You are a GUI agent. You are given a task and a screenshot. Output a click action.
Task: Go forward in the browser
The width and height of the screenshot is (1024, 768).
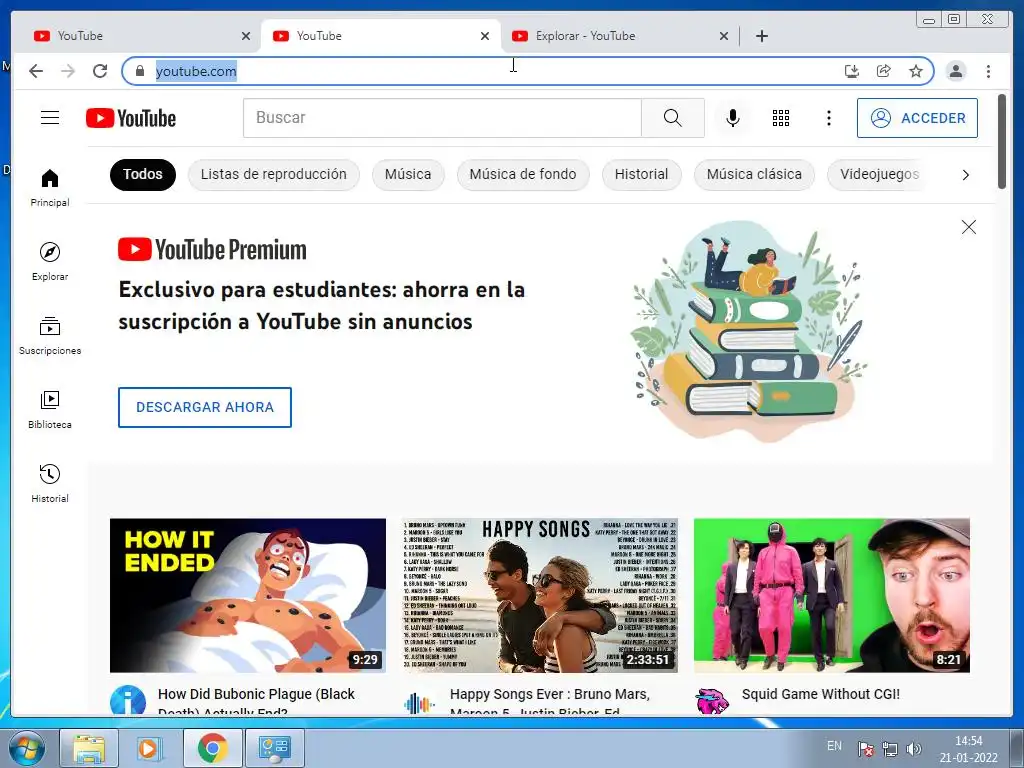(x=68, y=71)
